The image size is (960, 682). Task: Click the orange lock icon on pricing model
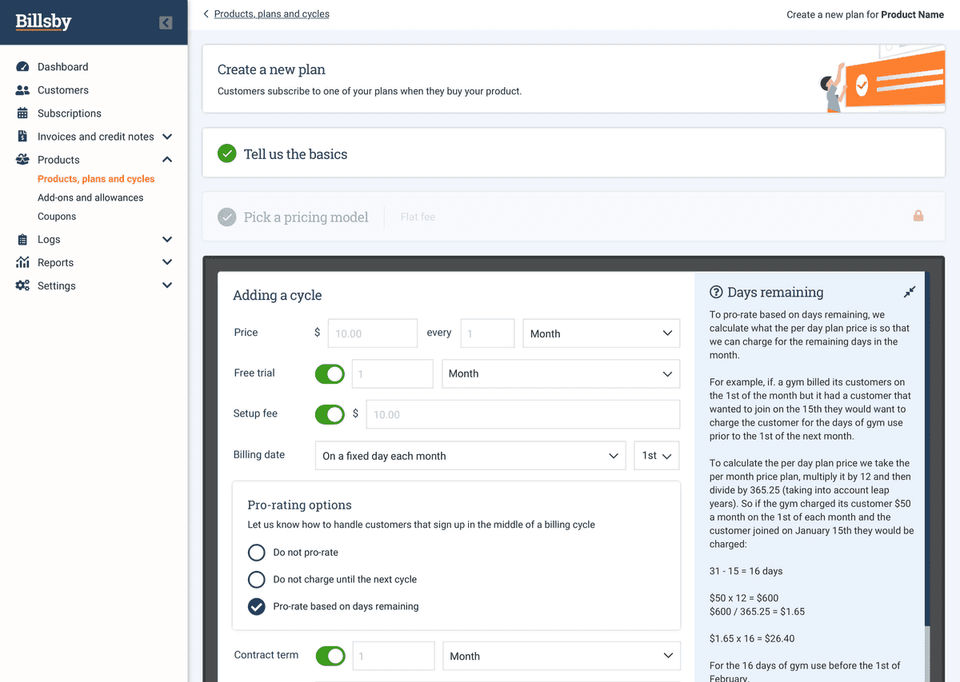(x=918, y=216)
